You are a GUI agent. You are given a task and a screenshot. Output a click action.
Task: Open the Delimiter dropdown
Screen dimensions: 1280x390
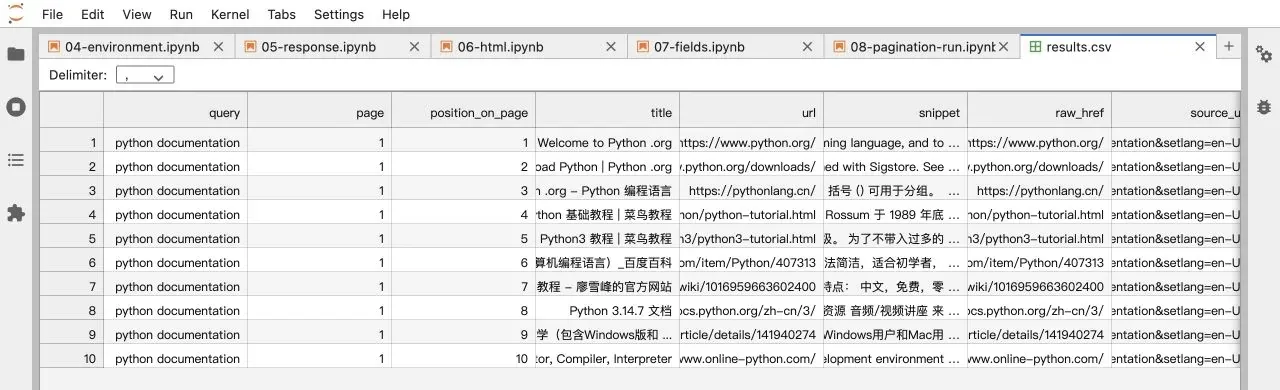(x=145, y=75)
